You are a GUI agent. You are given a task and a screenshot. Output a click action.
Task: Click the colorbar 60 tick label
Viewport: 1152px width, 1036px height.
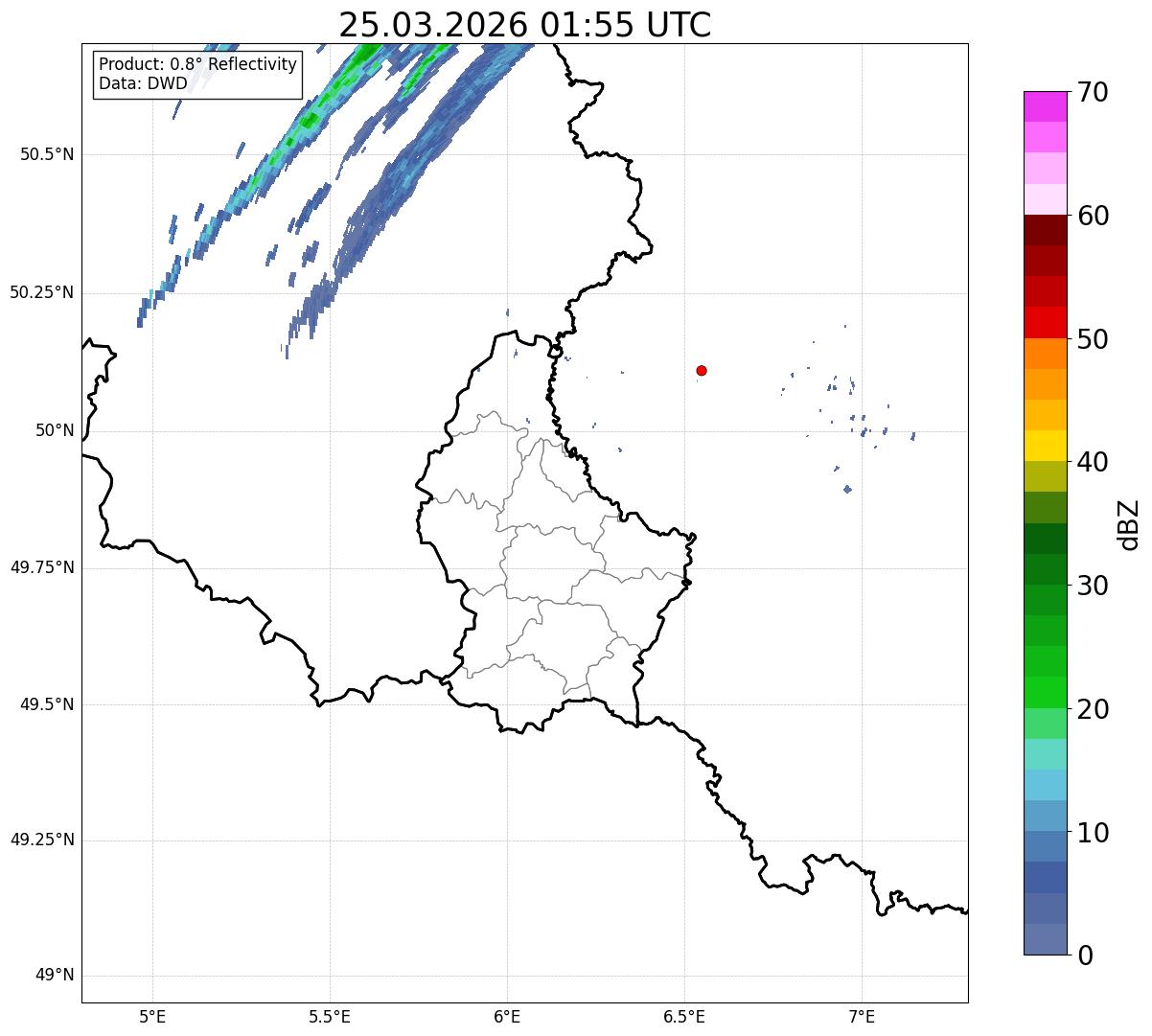(1093, 216)
